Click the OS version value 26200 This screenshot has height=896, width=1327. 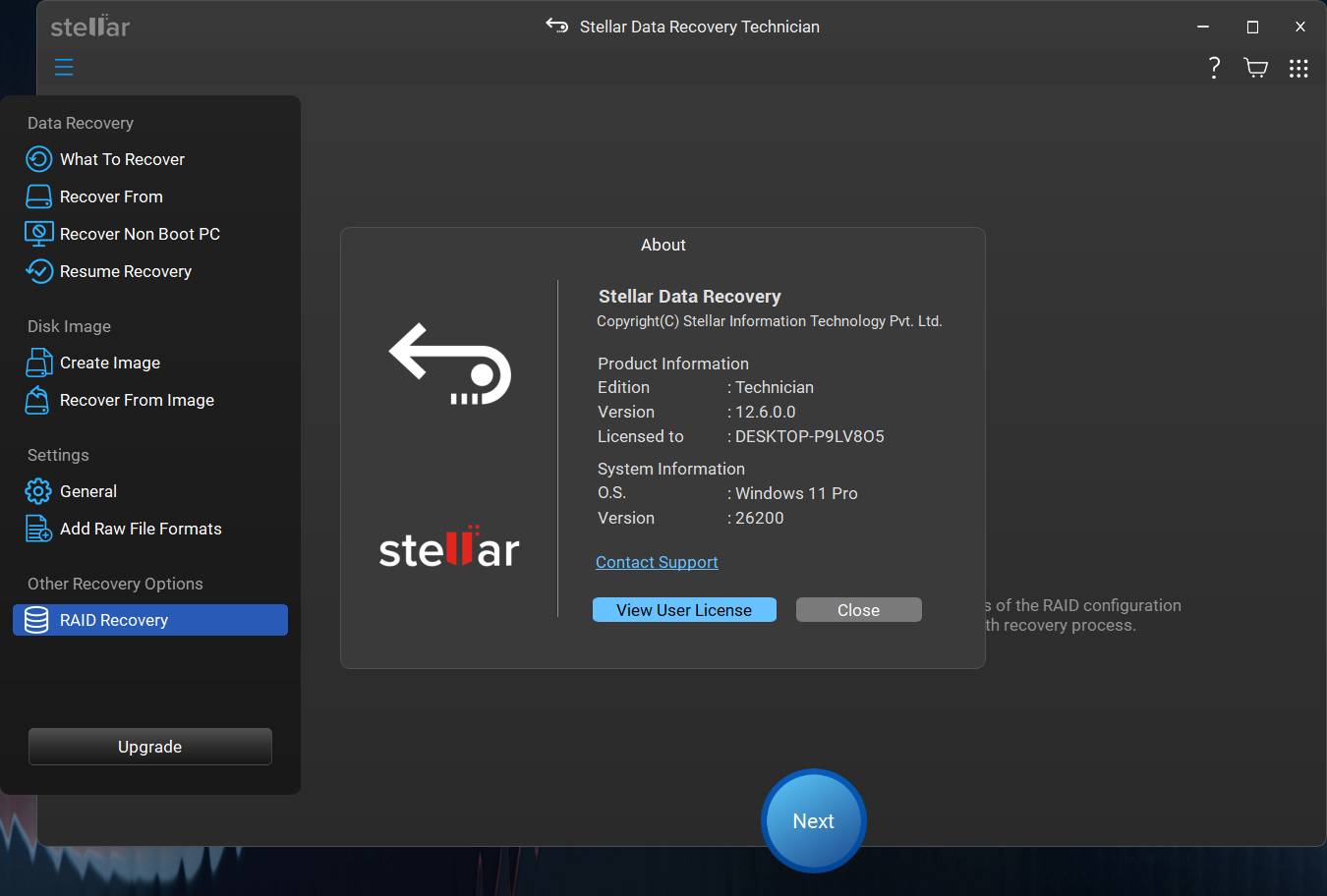click(x=760, y=518)
